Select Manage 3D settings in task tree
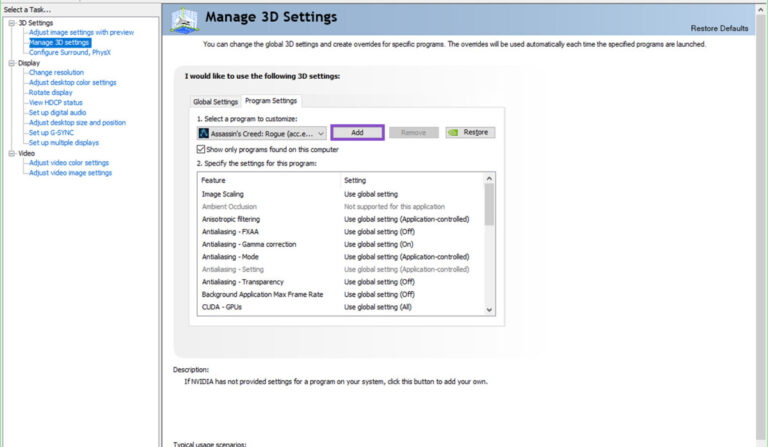 pyautogui.click(x=59, y=43)
